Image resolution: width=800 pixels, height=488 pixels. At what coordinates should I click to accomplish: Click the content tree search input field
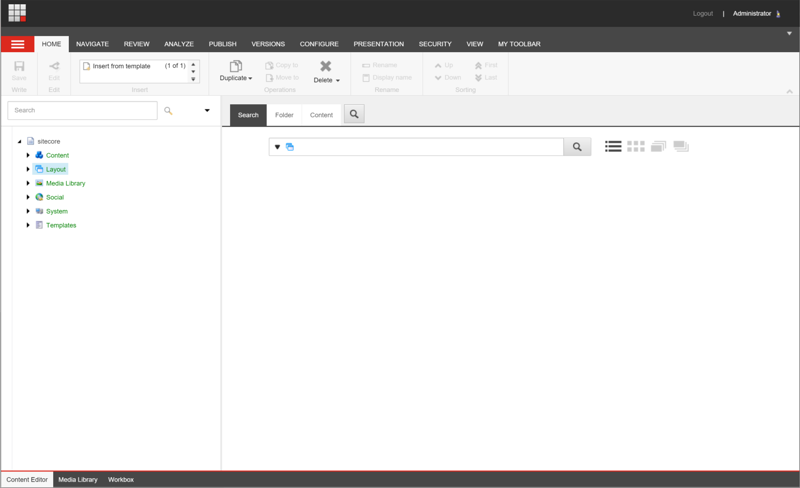pos(82,110)
